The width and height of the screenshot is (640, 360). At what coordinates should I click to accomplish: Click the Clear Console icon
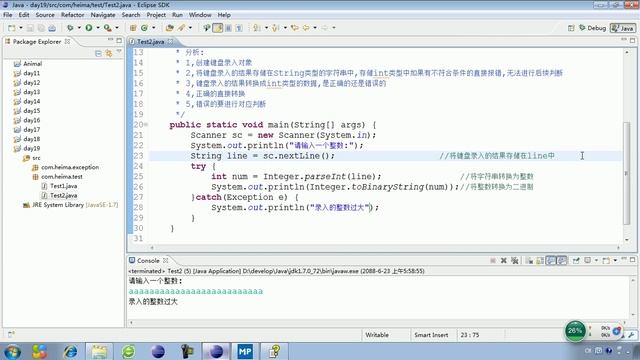click(529, 260)
